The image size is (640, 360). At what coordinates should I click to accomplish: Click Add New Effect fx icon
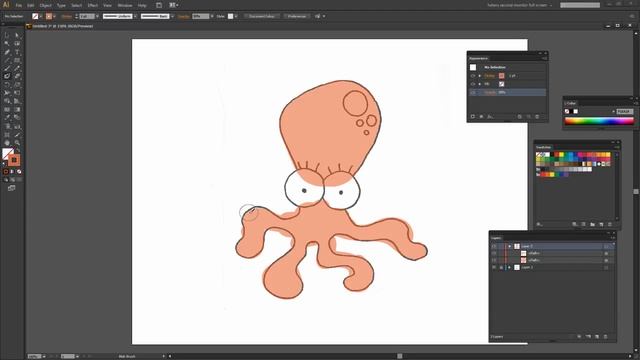490,117
